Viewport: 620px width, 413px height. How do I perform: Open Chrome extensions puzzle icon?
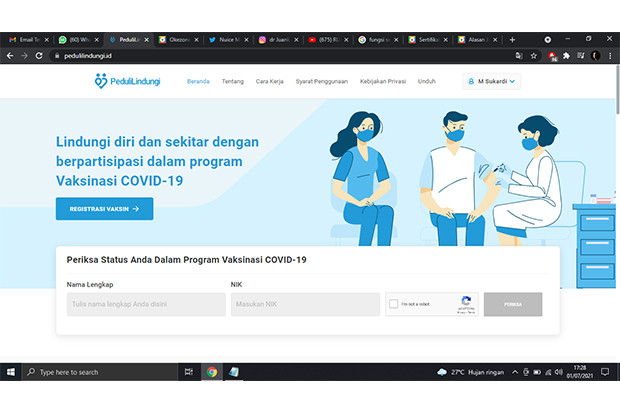[566, 56]
